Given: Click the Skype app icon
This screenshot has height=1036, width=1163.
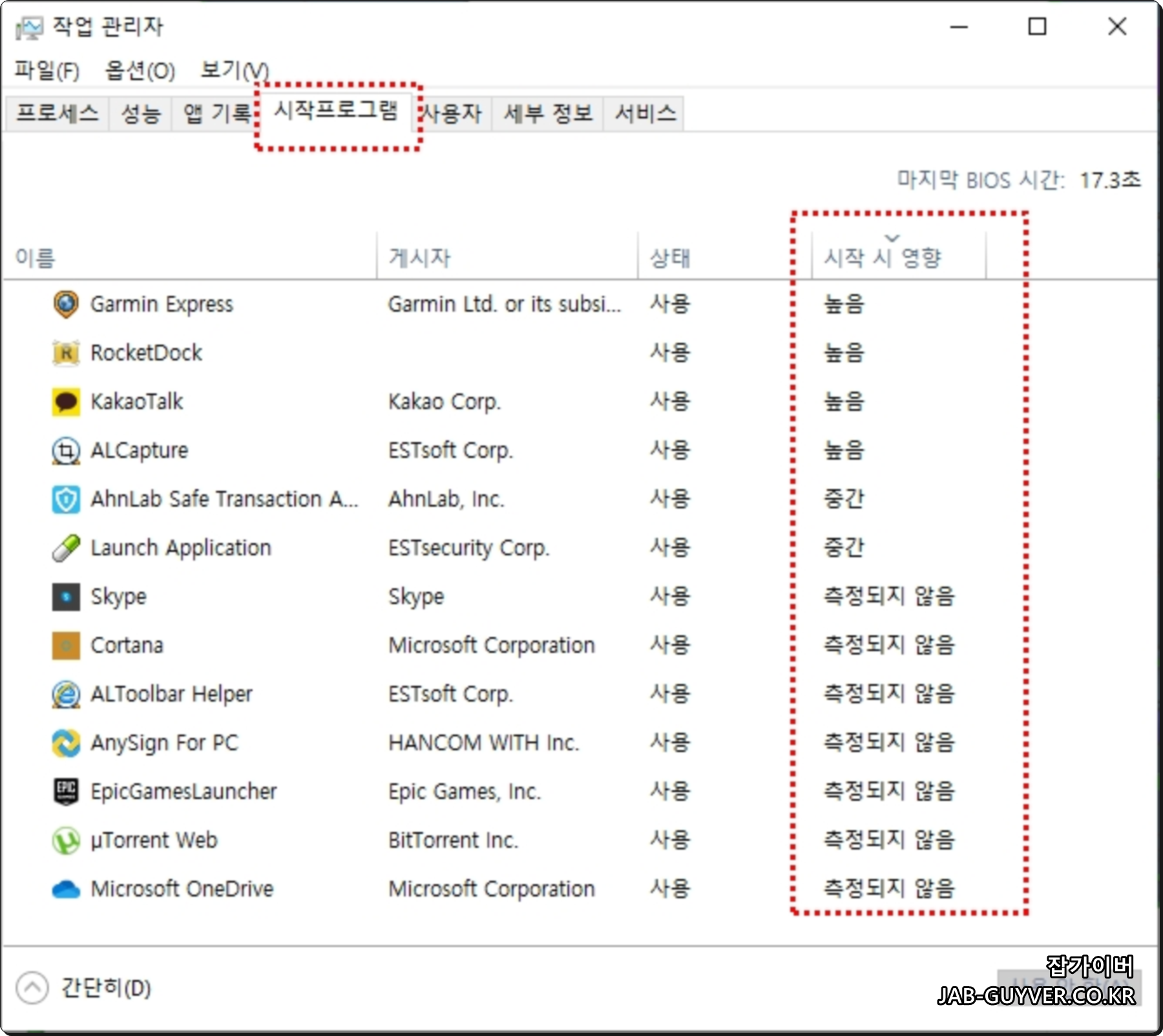Looking at the screenshot, I should (x=66, y=597).
